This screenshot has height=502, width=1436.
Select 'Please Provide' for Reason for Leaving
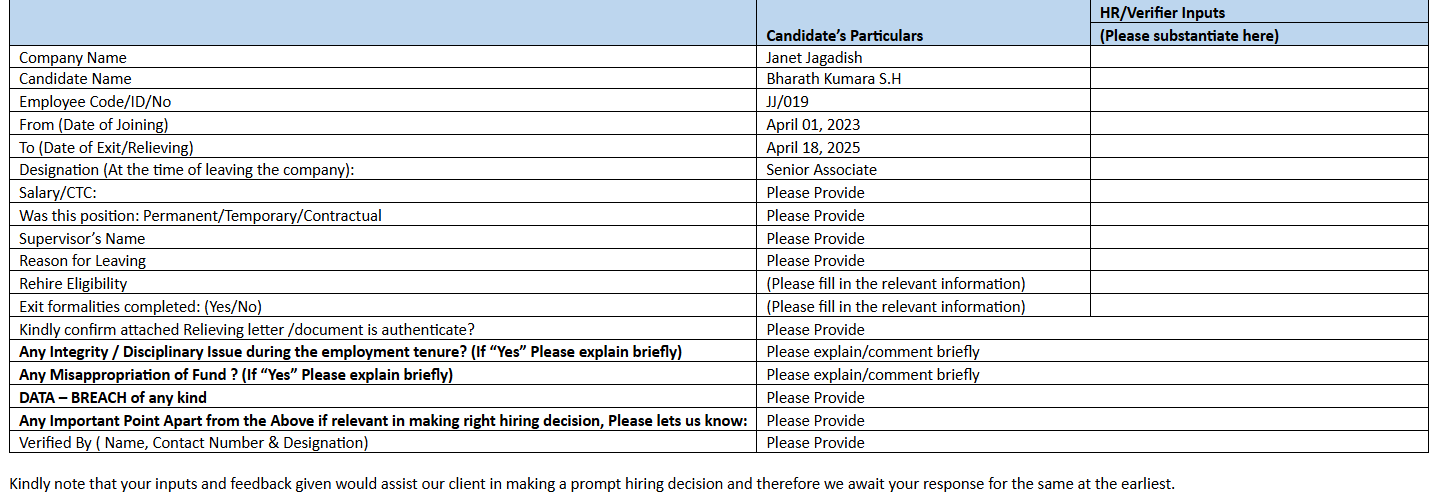815,261
